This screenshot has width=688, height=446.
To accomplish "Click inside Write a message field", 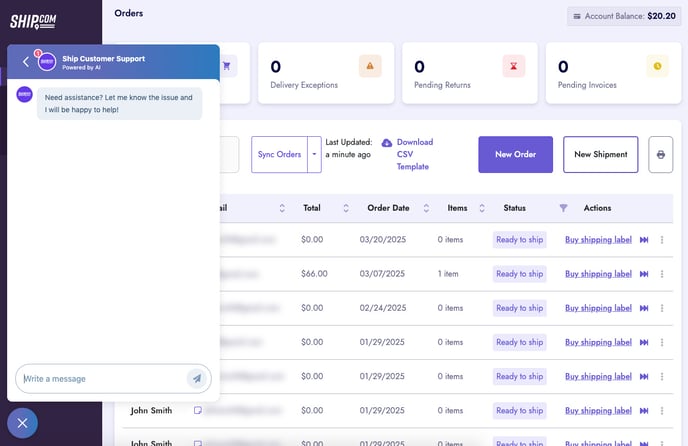I will pos(104,378).
